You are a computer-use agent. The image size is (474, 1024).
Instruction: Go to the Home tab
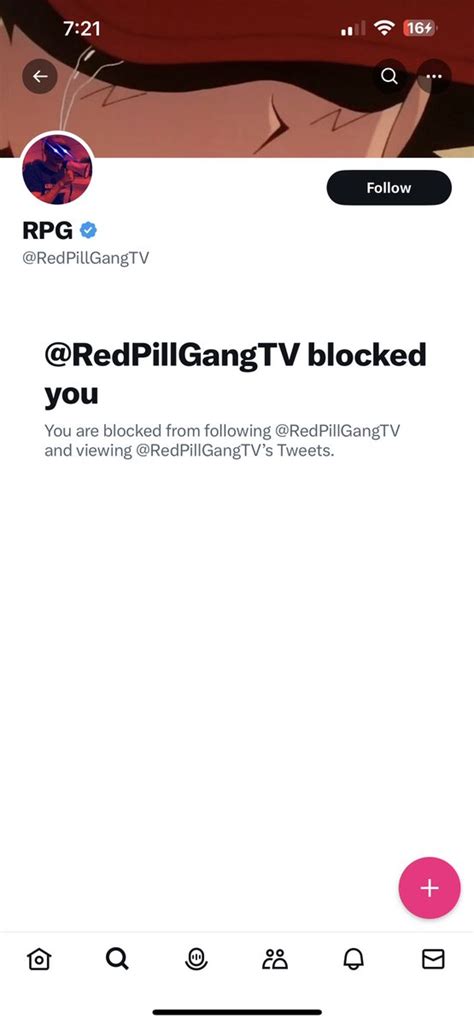39,959
